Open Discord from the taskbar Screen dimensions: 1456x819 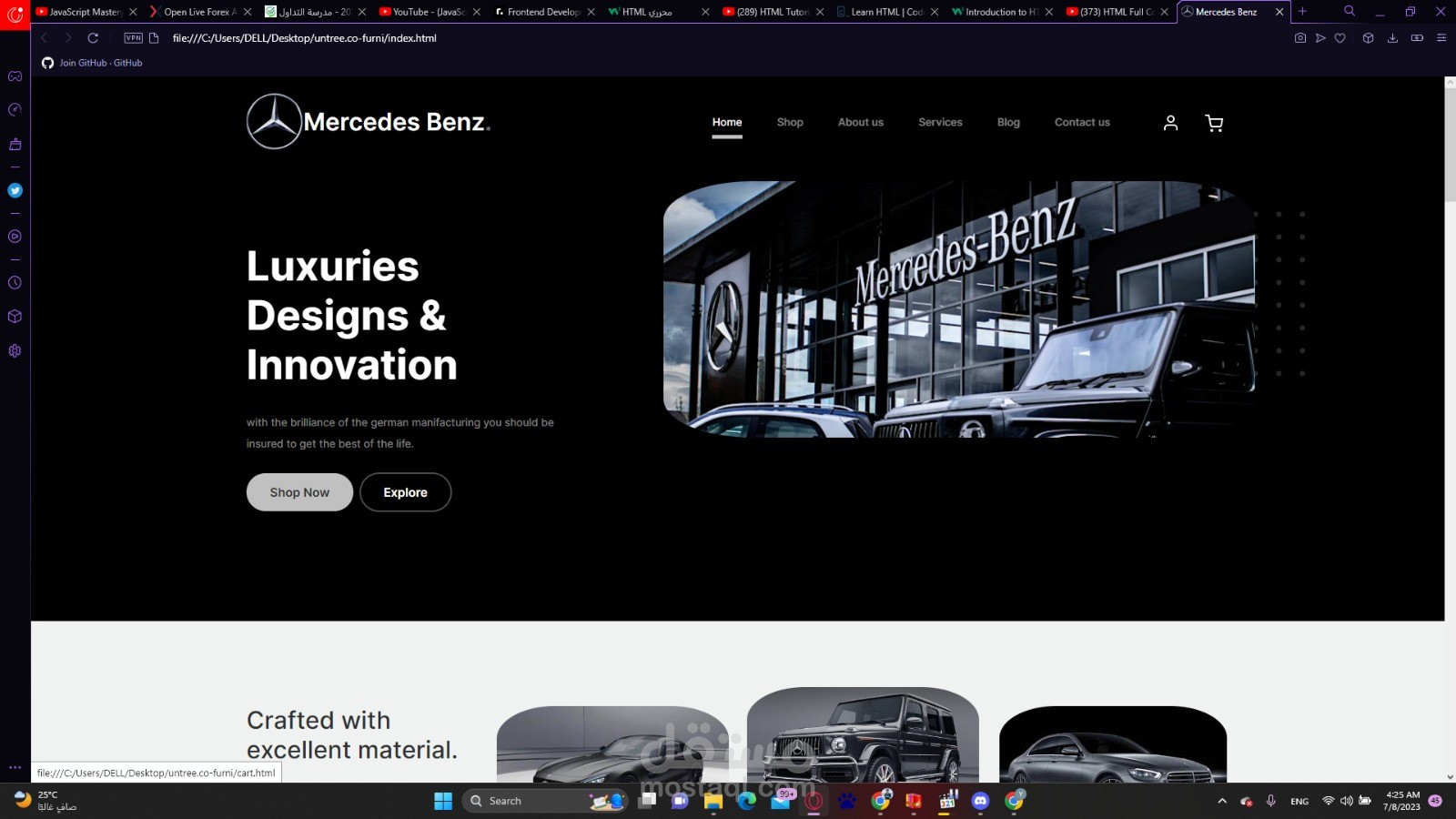coord(980,801)
